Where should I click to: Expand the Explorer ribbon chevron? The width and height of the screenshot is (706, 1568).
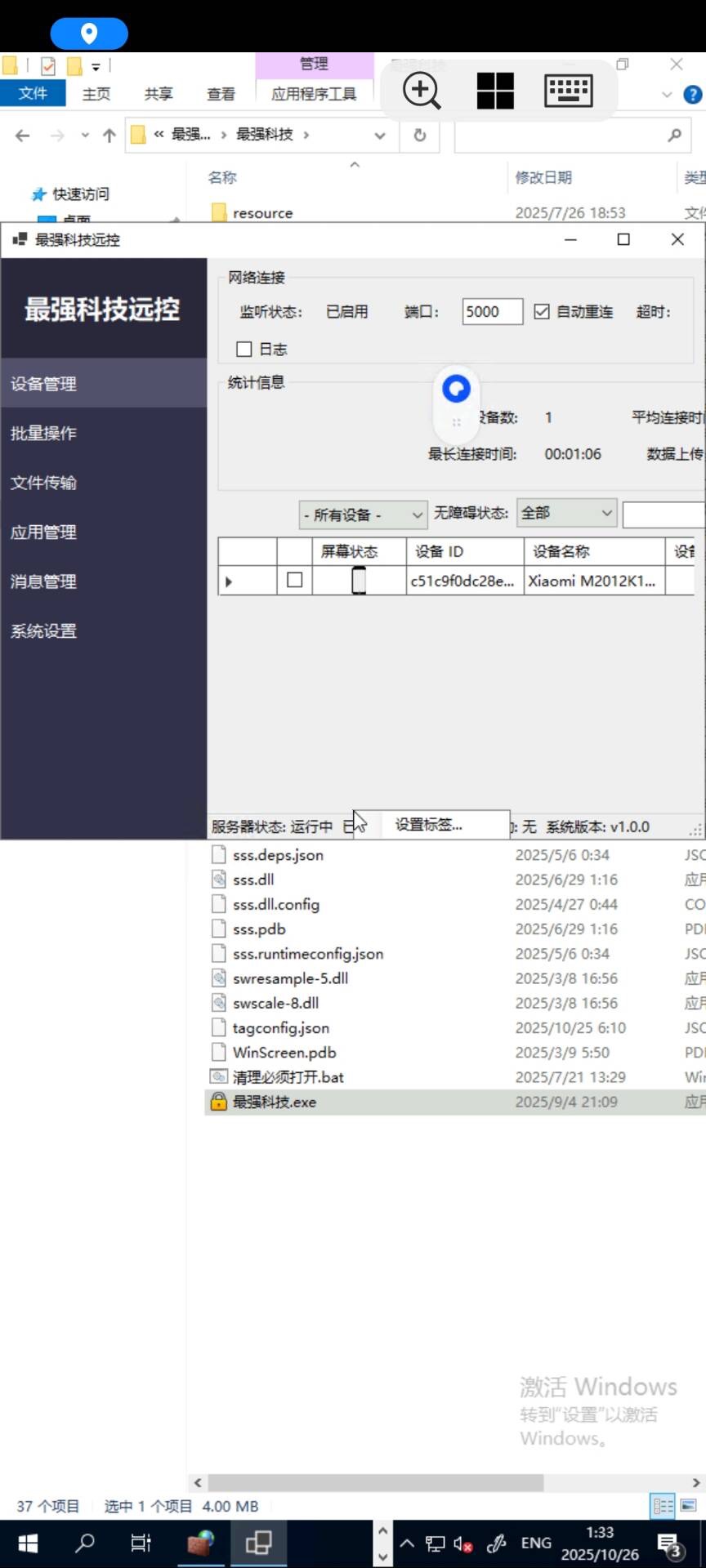[667, 95]
